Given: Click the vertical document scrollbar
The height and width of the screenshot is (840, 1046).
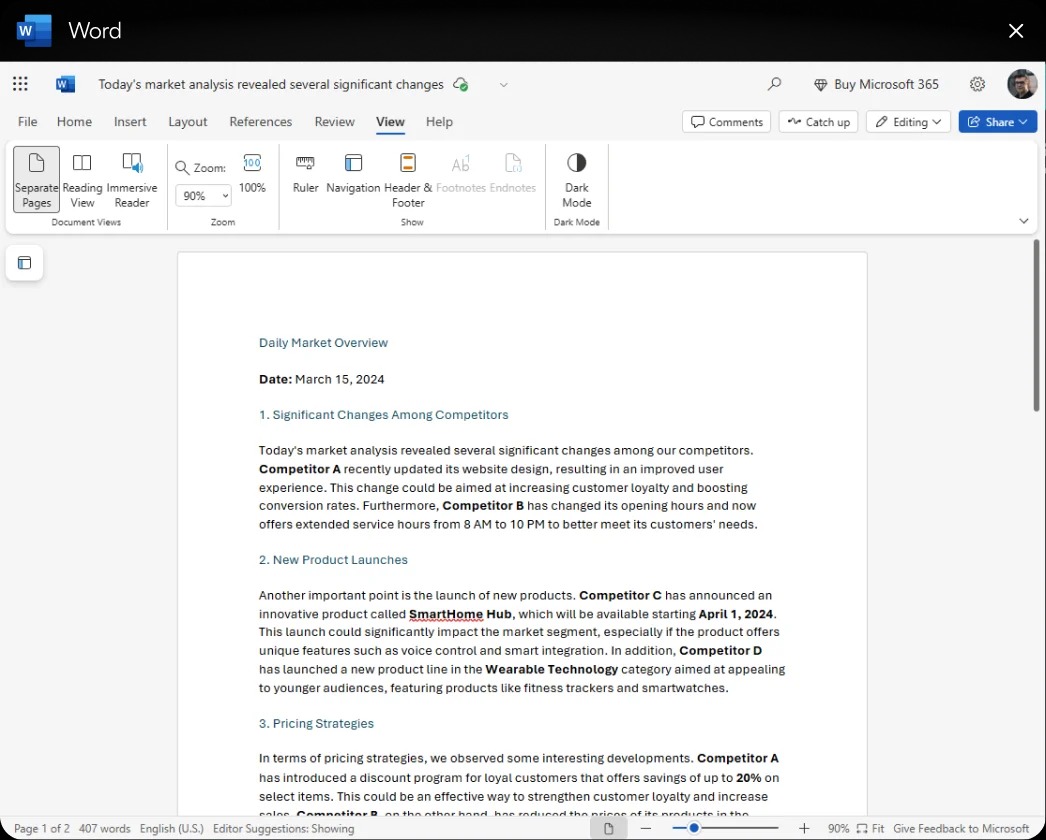Looking at the screenshot, I should (x=1036, y=325).
